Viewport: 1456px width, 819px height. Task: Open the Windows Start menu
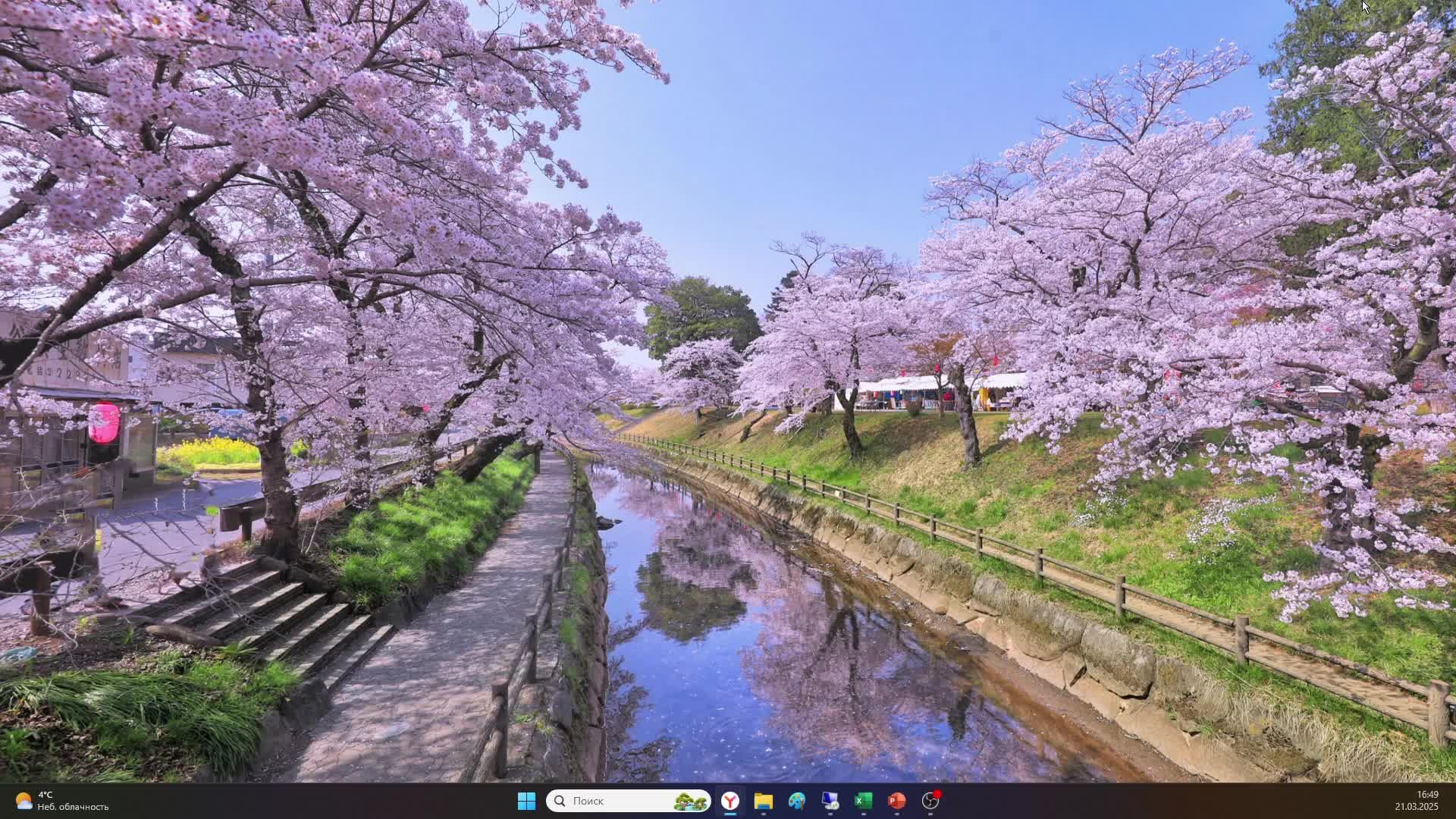tap(526, 801)
